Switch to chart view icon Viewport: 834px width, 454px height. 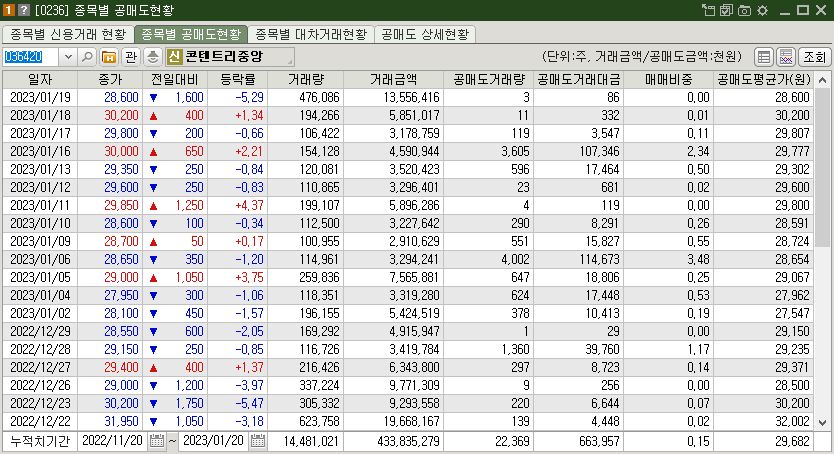click(x=786, y=57)
